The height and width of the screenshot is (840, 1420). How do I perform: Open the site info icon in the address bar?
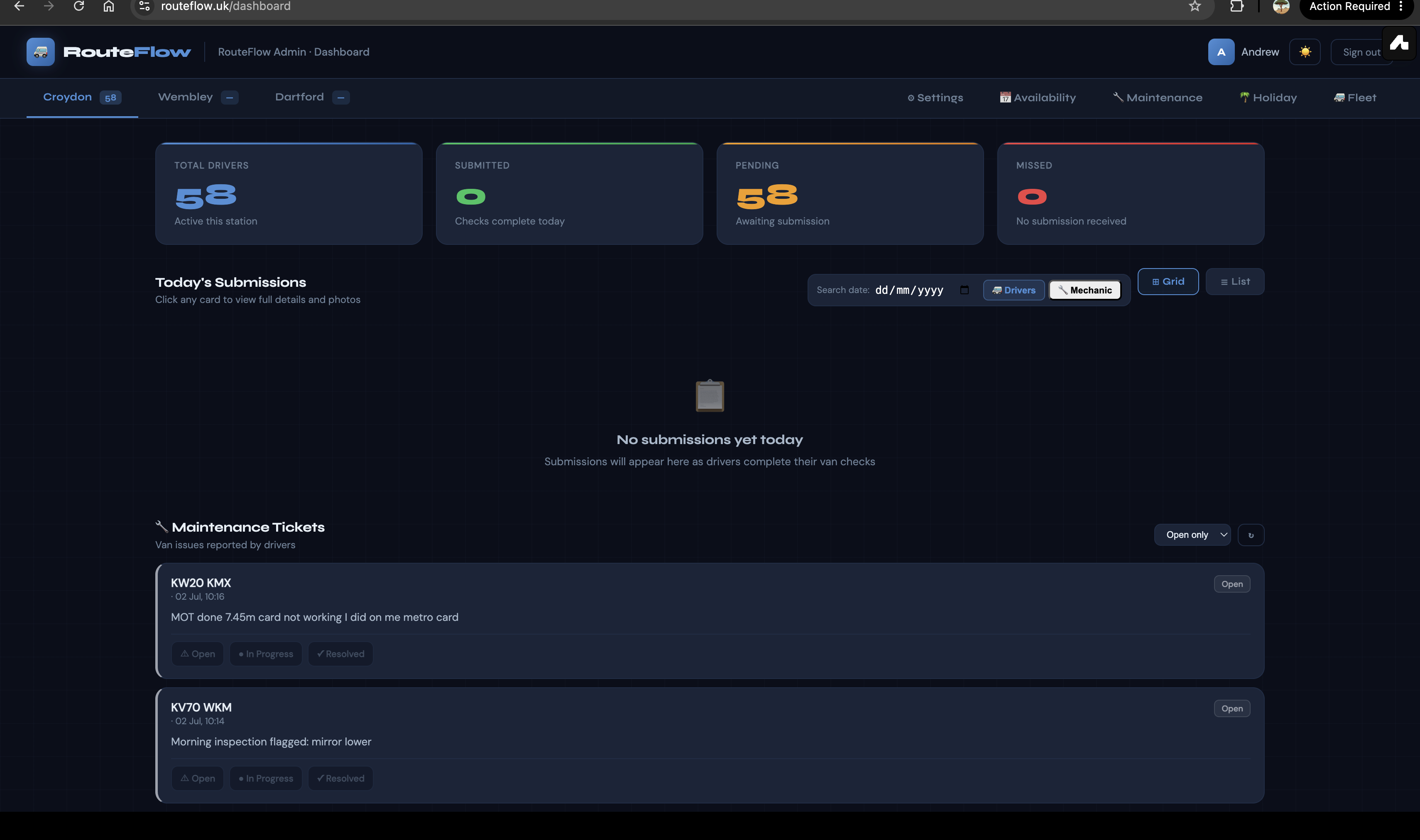click(x=144, y=6)
